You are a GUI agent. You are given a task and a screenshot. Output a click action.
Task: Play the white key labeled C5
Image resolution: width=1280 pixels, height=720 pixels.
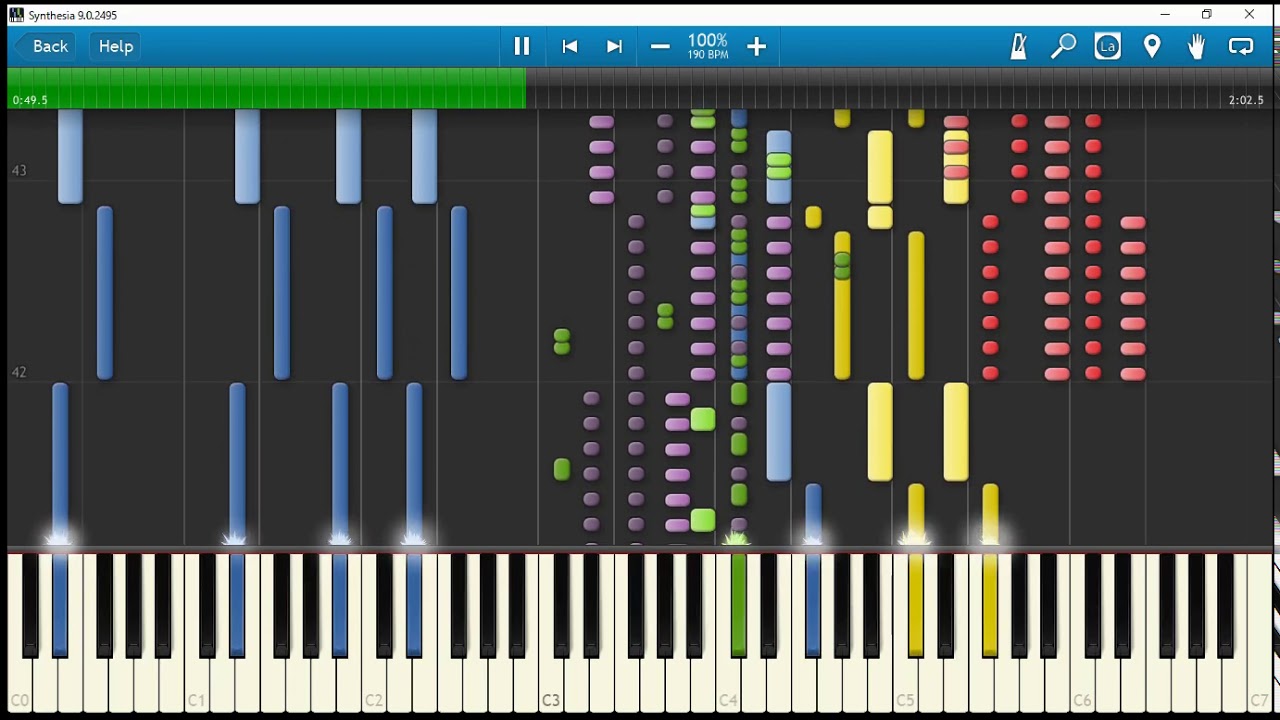[905, 685]
